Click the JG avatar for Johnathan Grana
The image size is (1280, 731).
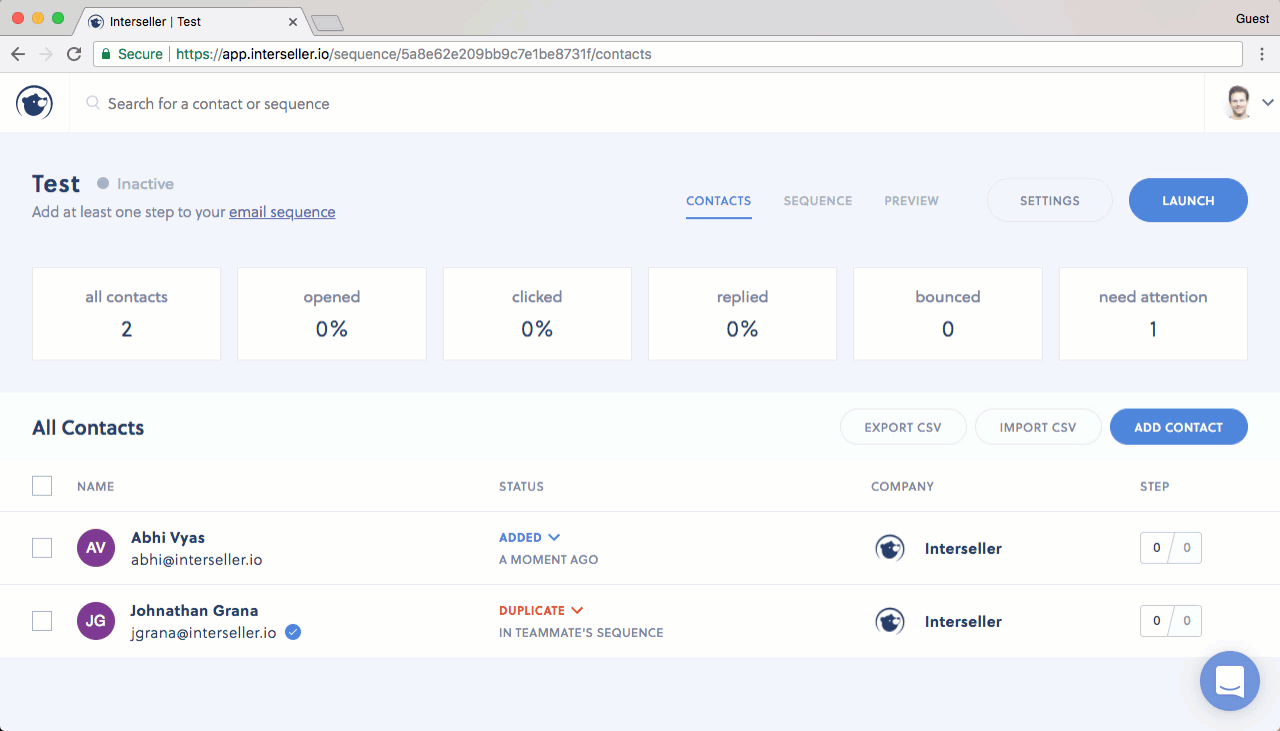coord(96,621)
